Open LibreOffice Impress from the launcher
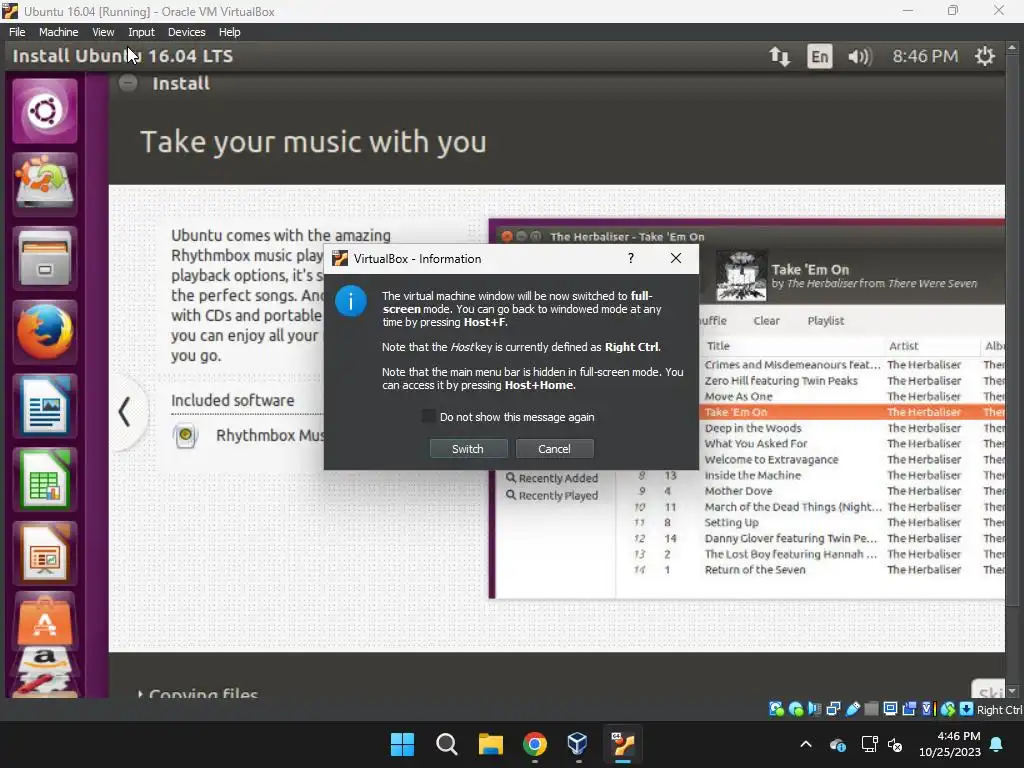This screenshot has width=1024, height=768. [x=44, y=554]
